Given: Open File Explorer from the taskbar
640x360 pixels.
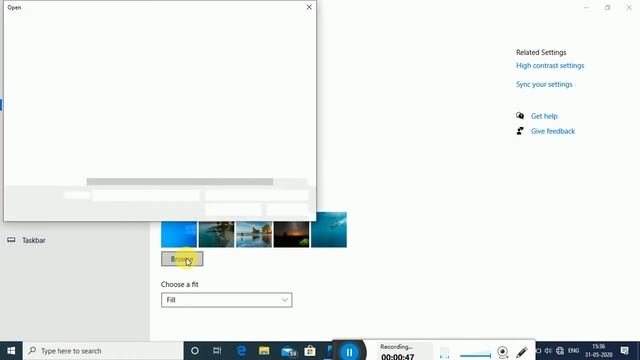Looking at the screenshot, I should click(264, 351).
